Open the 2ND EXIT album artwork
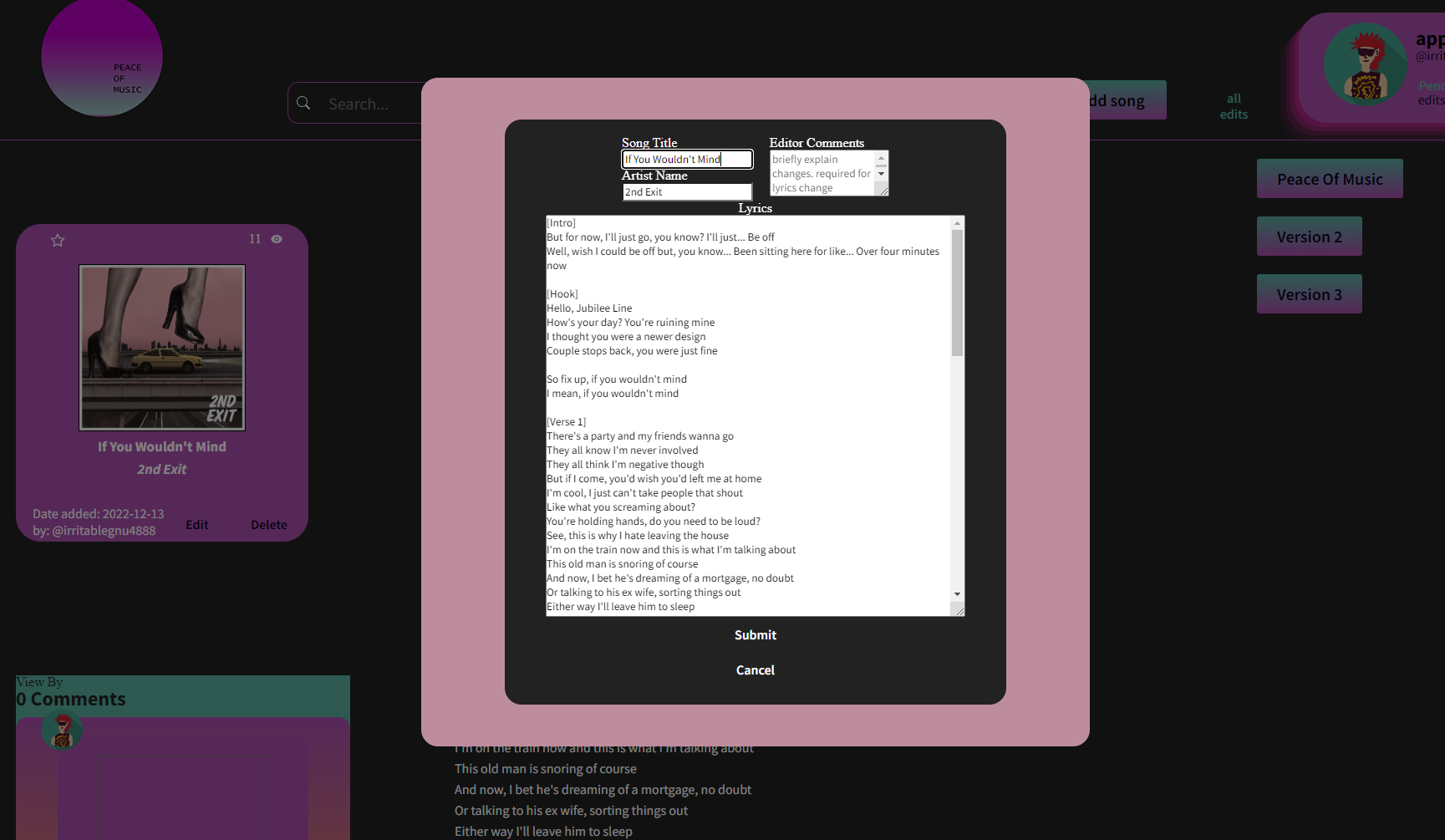This screenshot has height=840, width=1445. 161,348
